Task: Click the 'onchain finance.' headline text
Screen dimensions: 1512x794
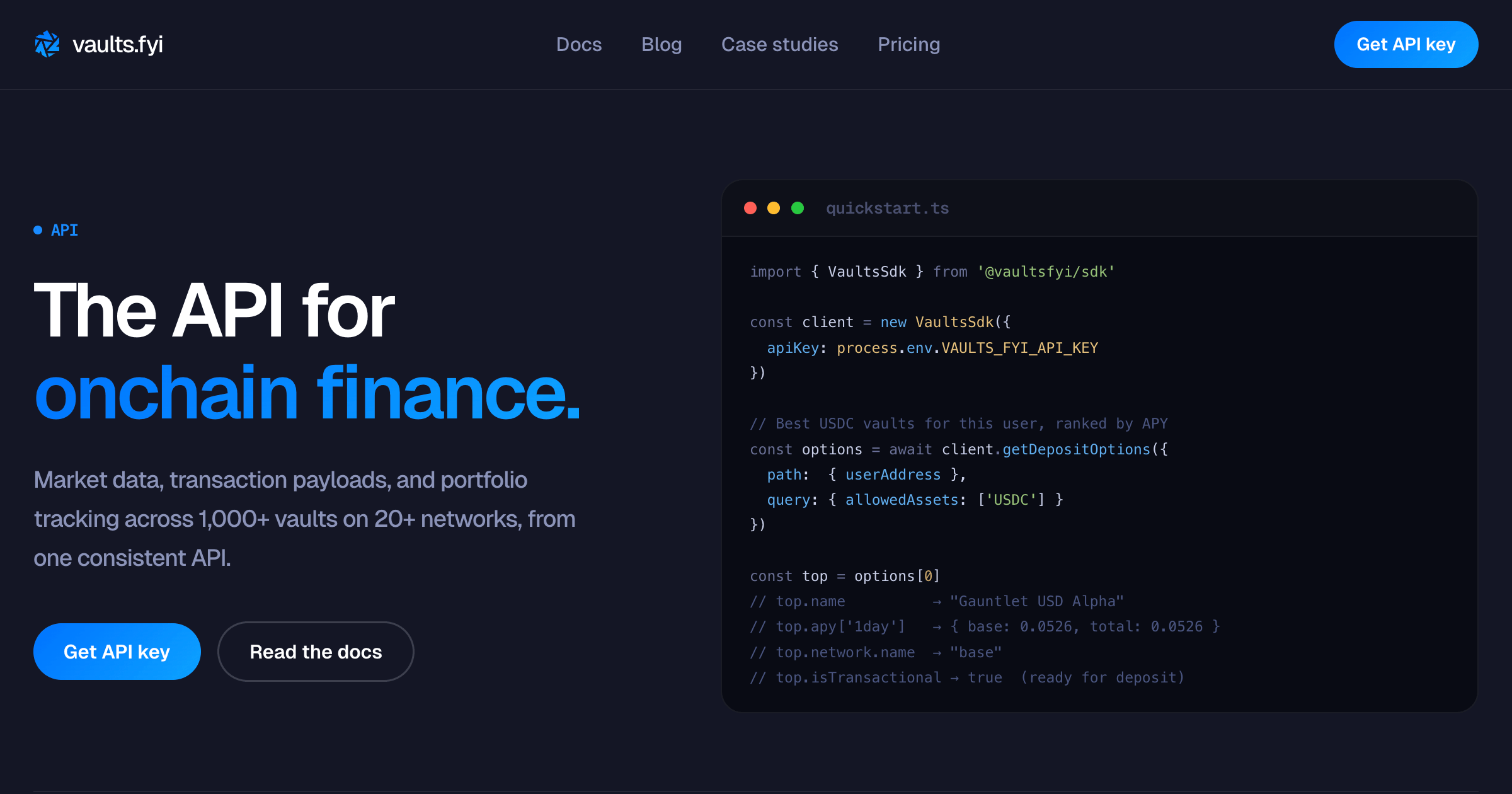Action: [307, 392]
